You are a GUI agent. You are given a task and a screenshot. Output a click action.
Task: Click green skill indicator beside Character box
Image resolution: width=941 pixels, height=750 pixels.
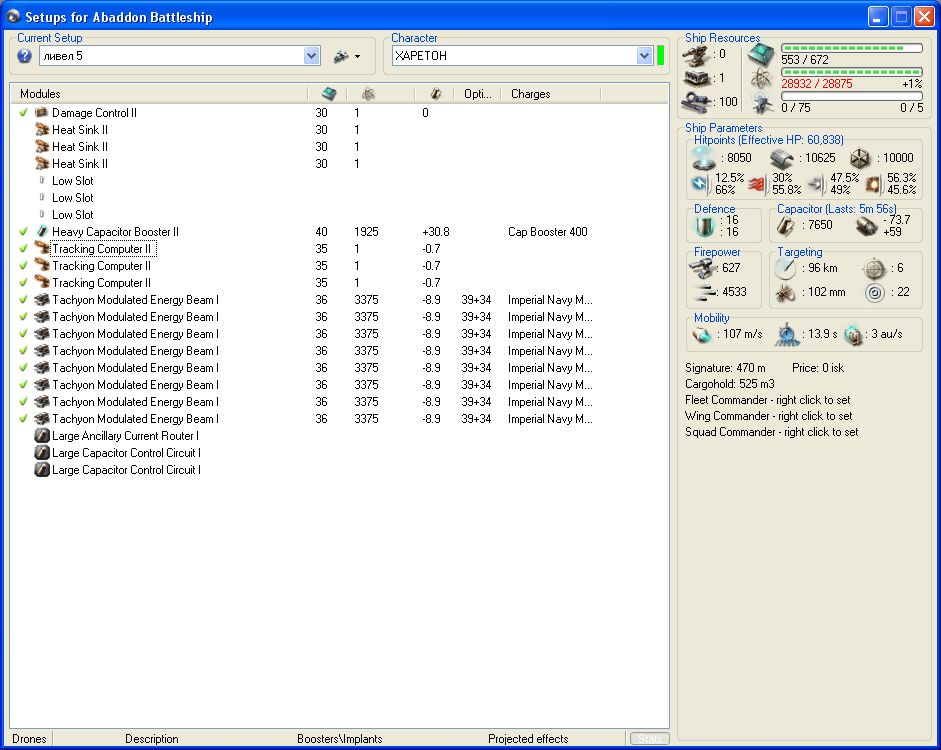pos(661,56)
